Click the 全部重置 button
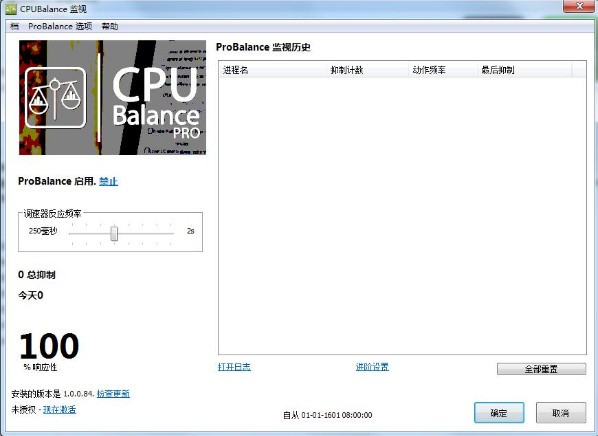The width and height of the screenshot is (598, 436). (x=541, y=369)
